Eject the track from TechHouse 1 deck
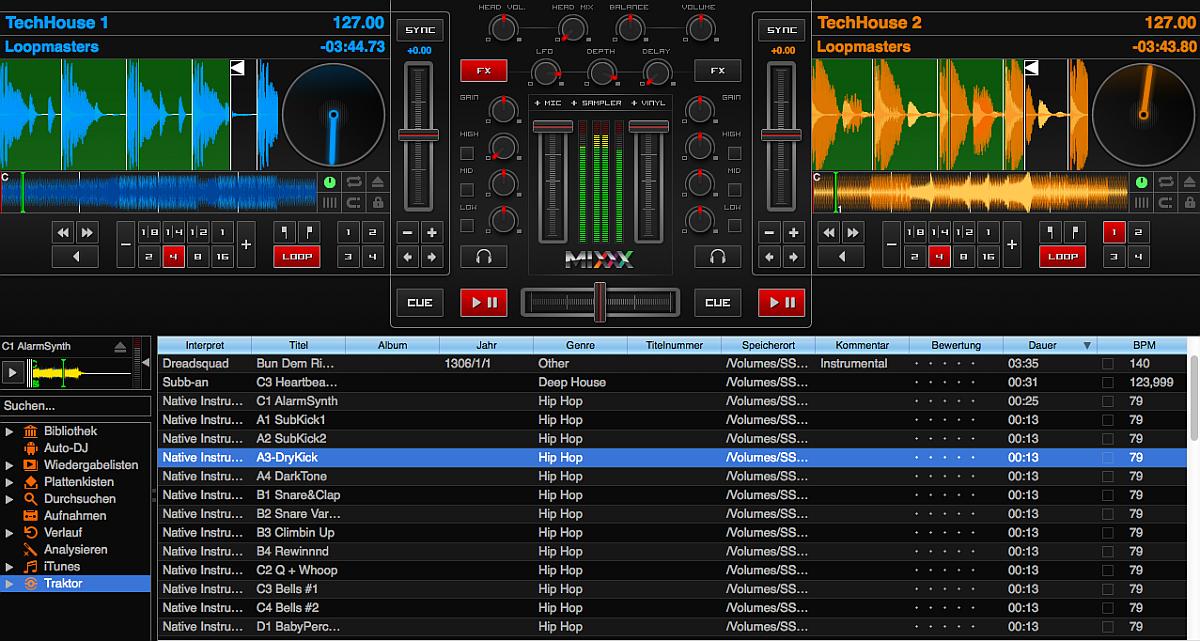The height and width of the screenshot is (641, 1200). [377, 182]
